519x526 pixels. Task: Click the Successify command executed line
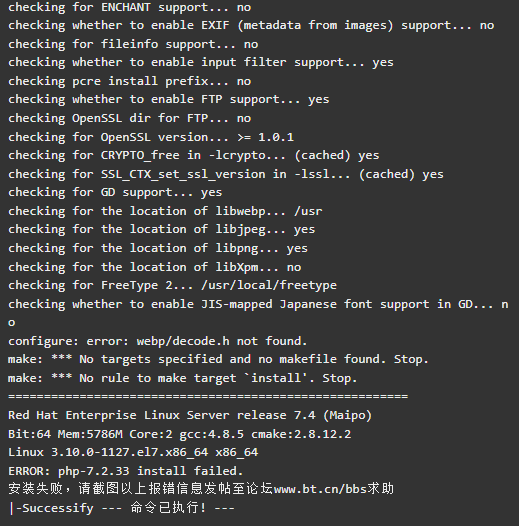click(x=121, y=508)
